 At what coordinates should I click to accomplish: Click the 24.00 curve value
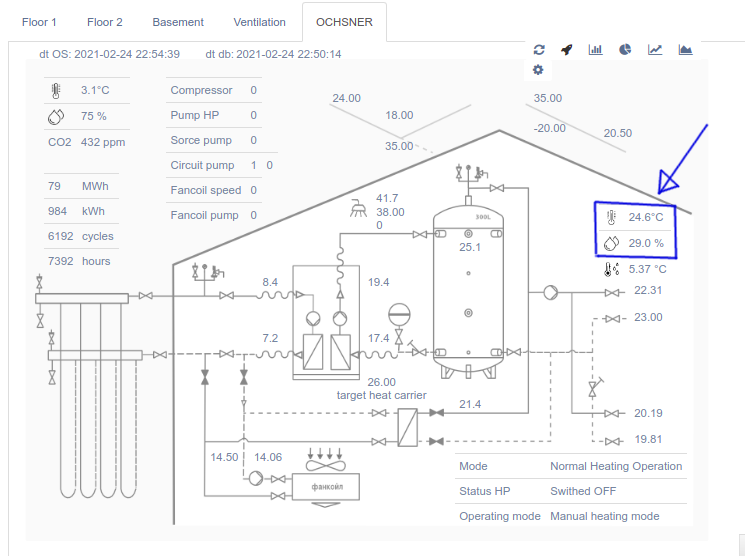(x=346, y=98)
